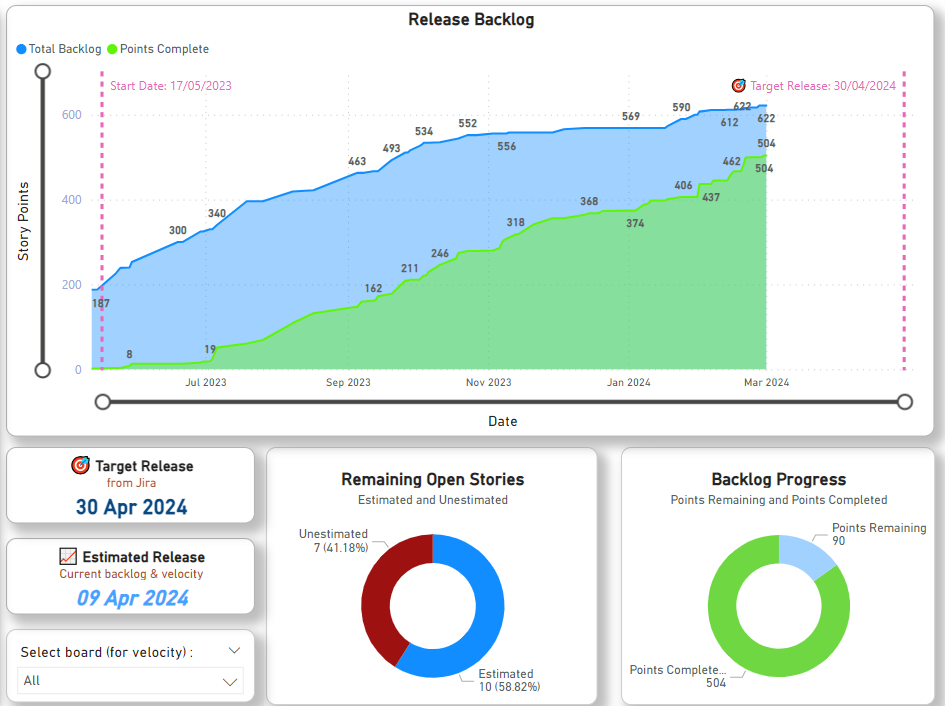Click the 300 data label on backlog line
The height and width of the screenshot is (706, 945).
pyautogui.click(x=178, y=230)
